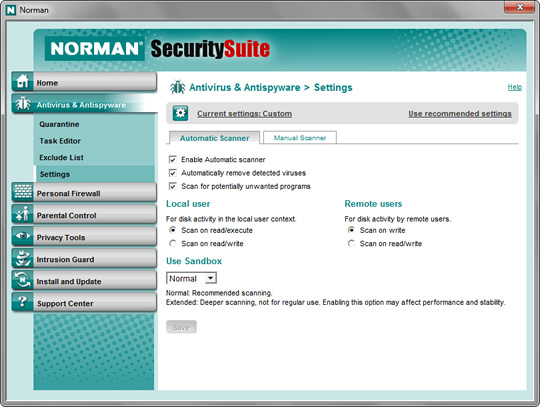Open the Task Editor page
This screenshot has height=407, width=540.
tap(60, 141)
